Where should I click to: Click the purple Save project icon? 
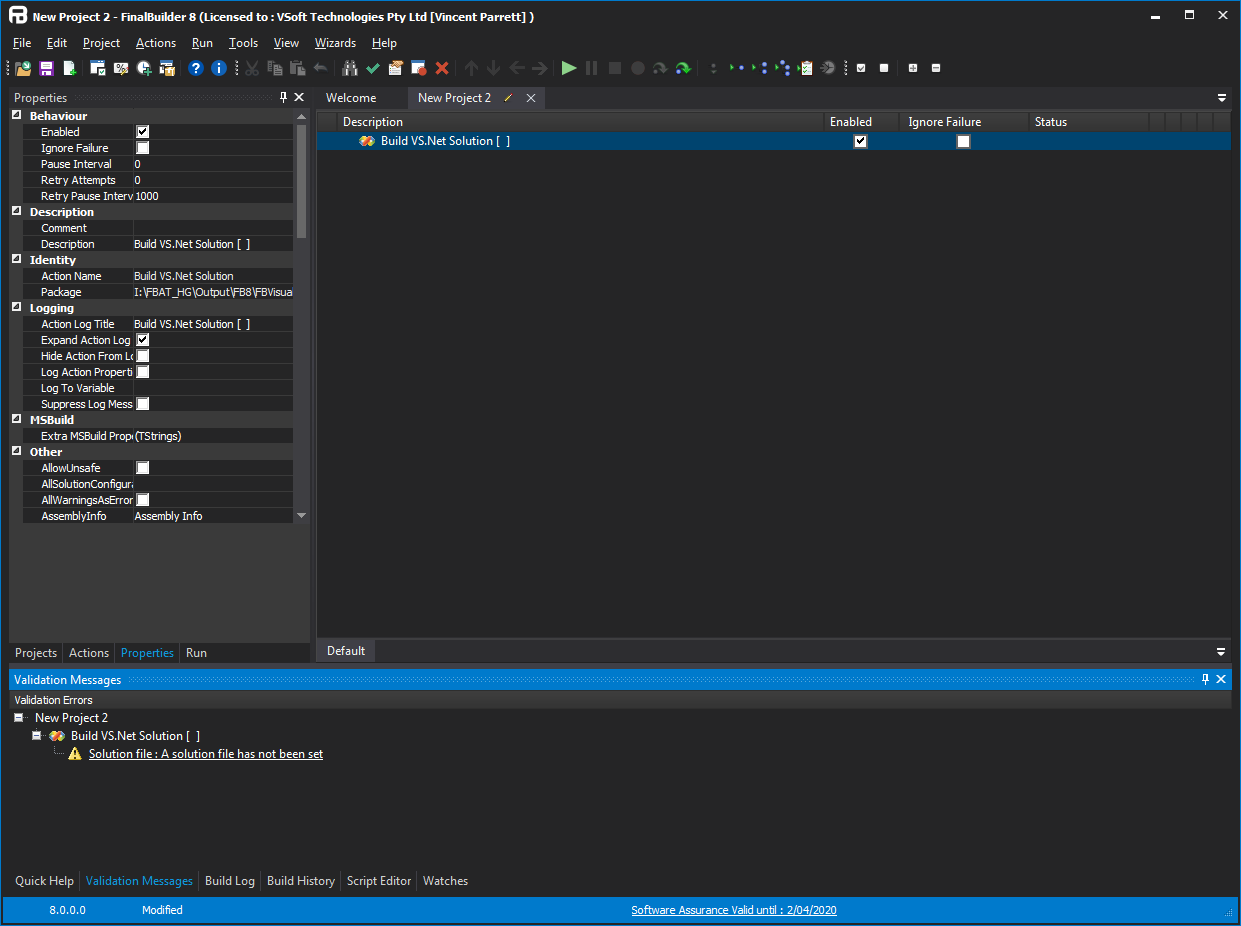(46, 68)
